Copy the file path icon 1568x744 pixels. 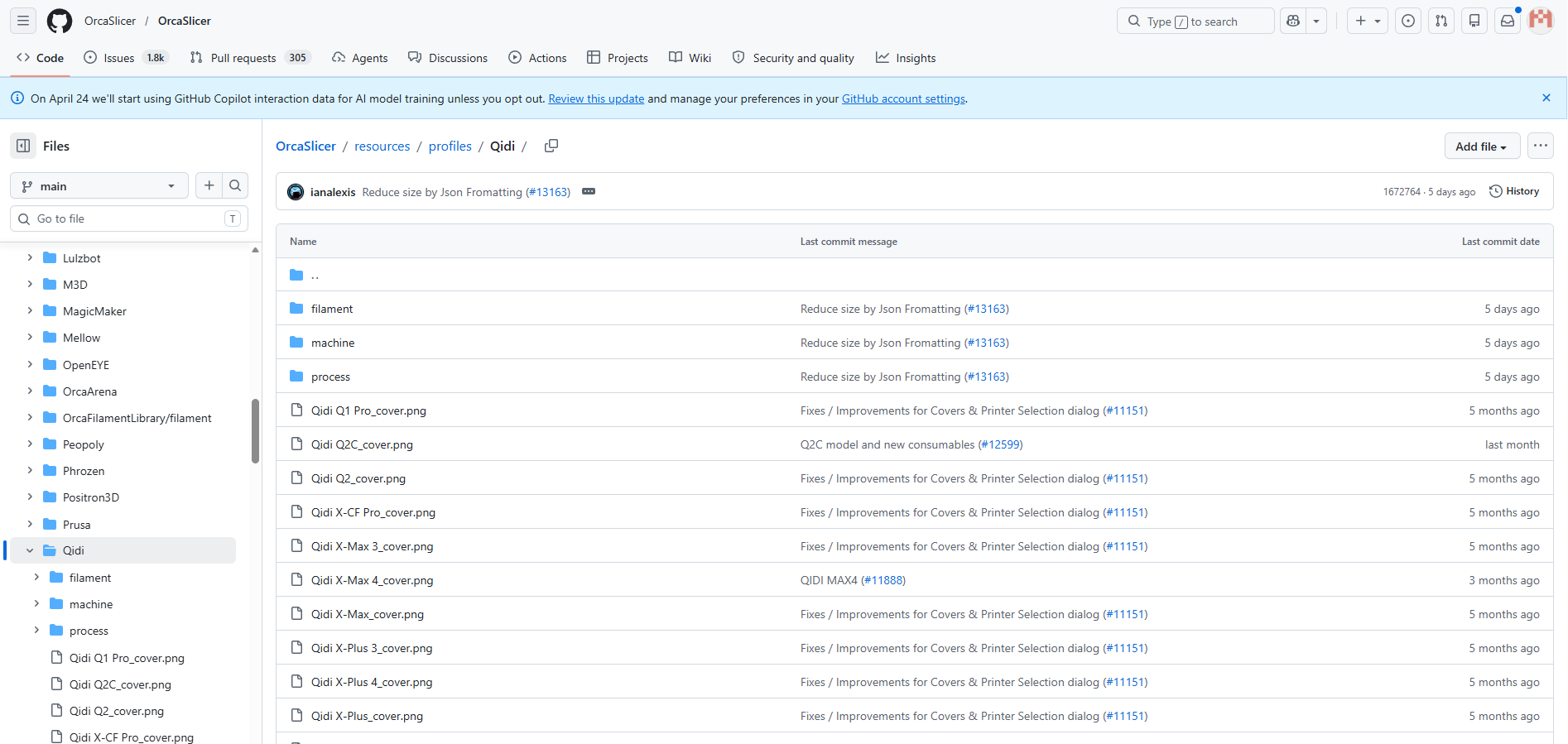551,146
